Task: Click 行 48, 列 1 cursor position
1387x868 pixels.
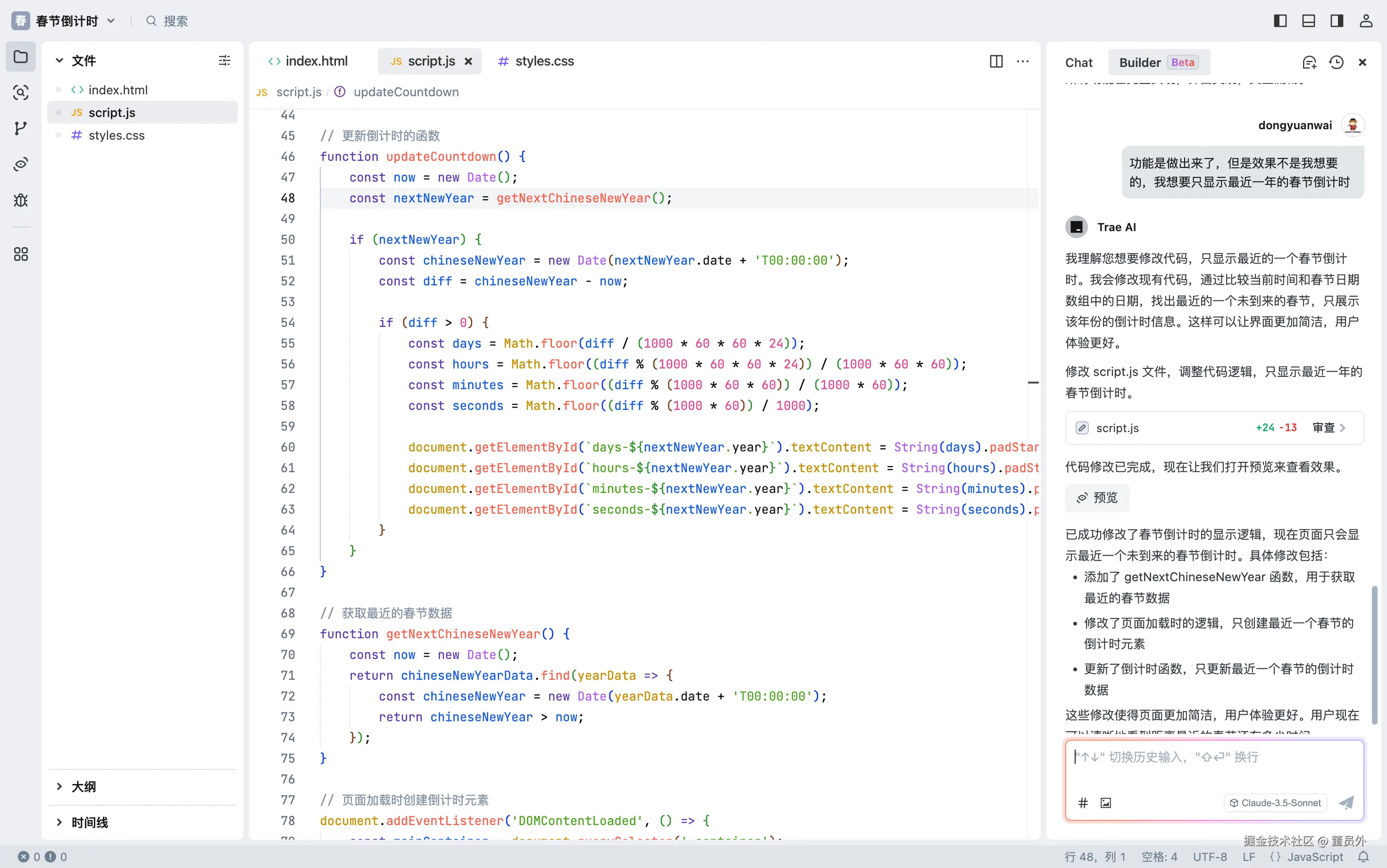Action: coord(1095,857)
